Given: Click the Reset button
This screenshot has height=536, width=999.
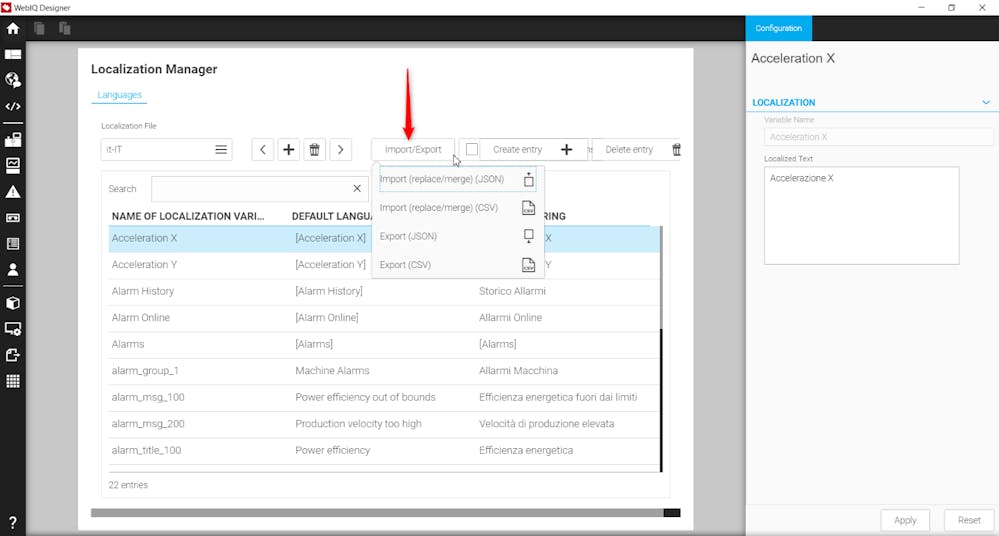Looking at the screenshot, I should (x=969, y=520).
